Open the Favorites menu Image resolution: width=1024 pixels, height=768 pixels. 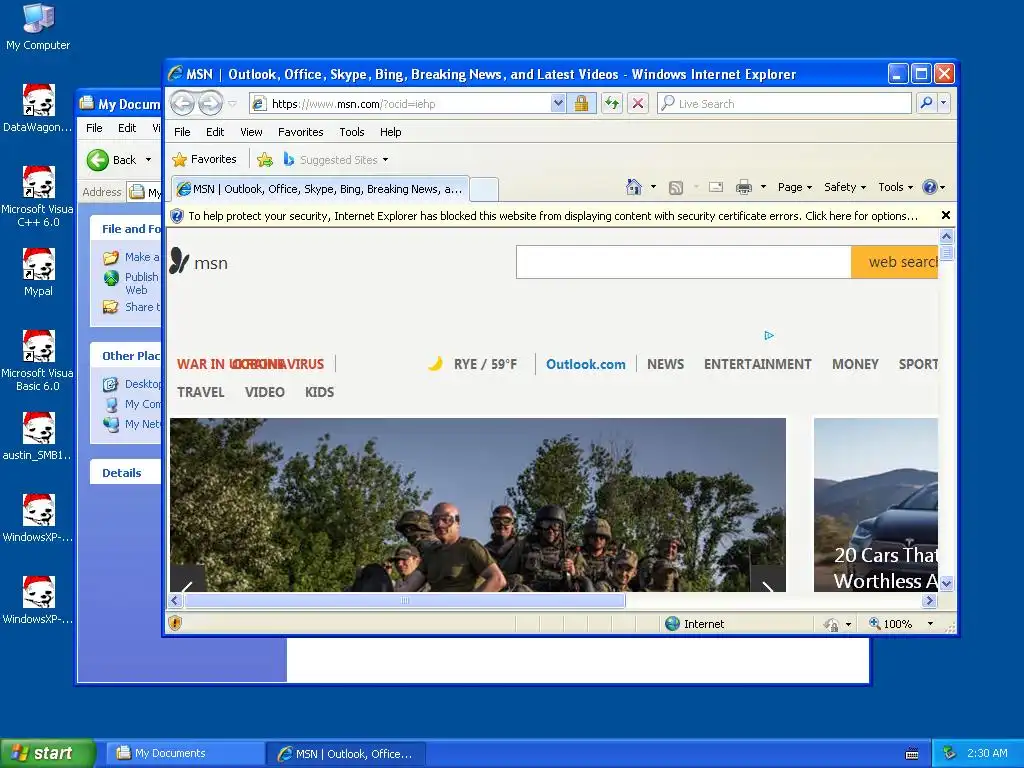click(300, 132)
